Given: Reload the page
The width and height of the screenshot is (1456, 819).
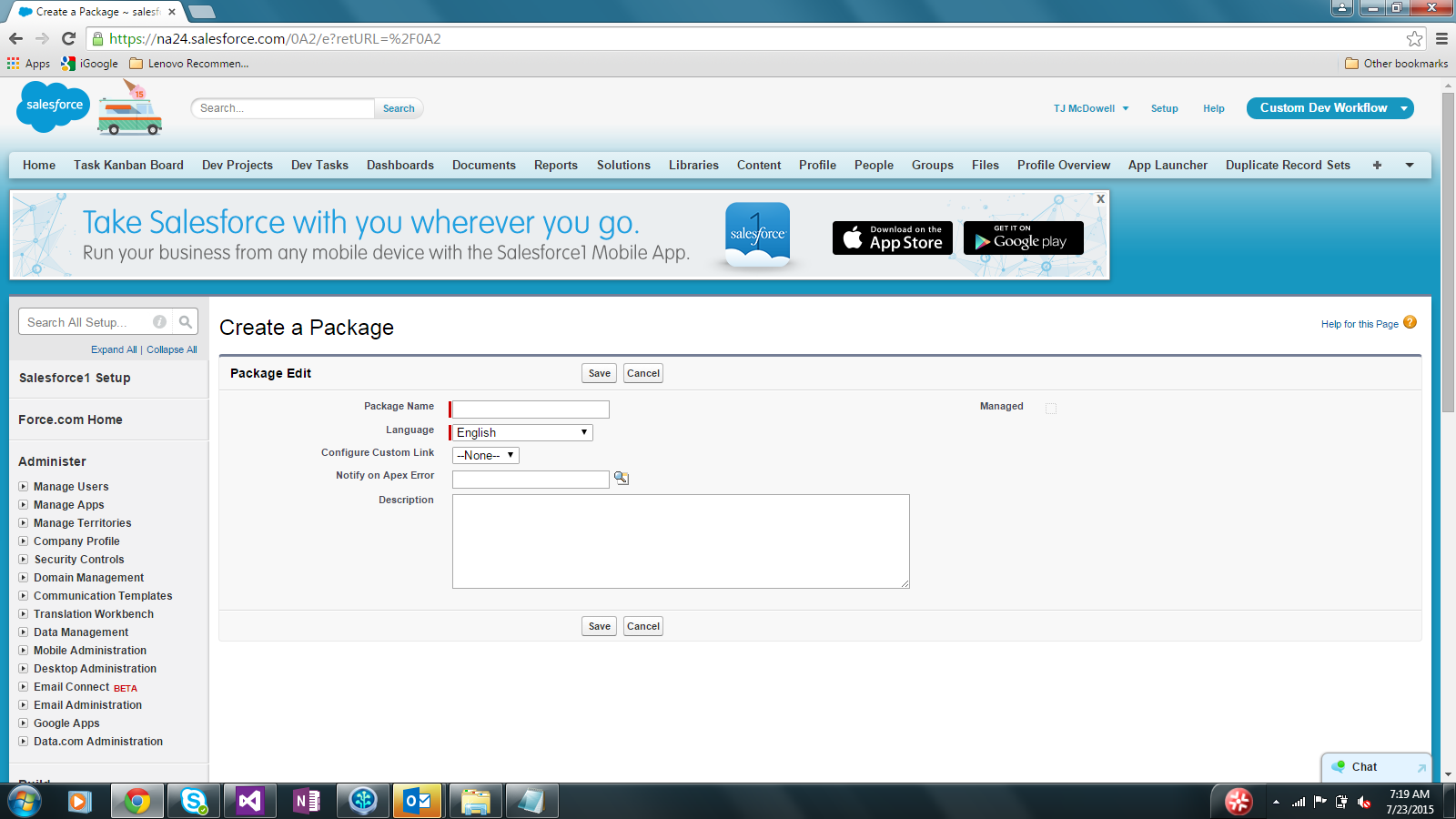Looking at the screenshot, I should tap(68, 38).
